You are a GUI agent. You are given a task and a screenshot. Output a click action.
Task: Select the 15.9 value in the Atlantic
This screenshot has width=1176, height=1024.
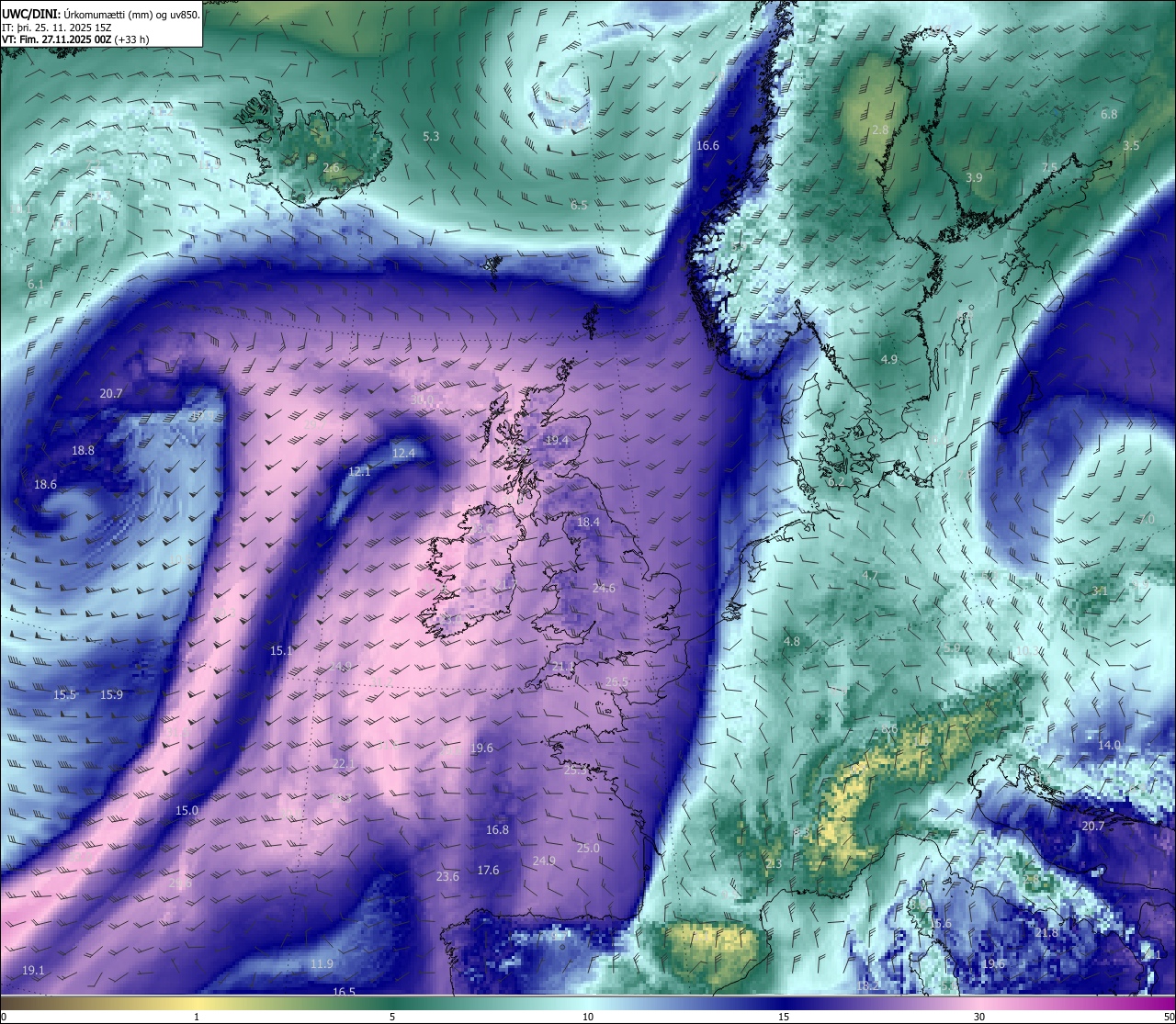pos(111,695)
